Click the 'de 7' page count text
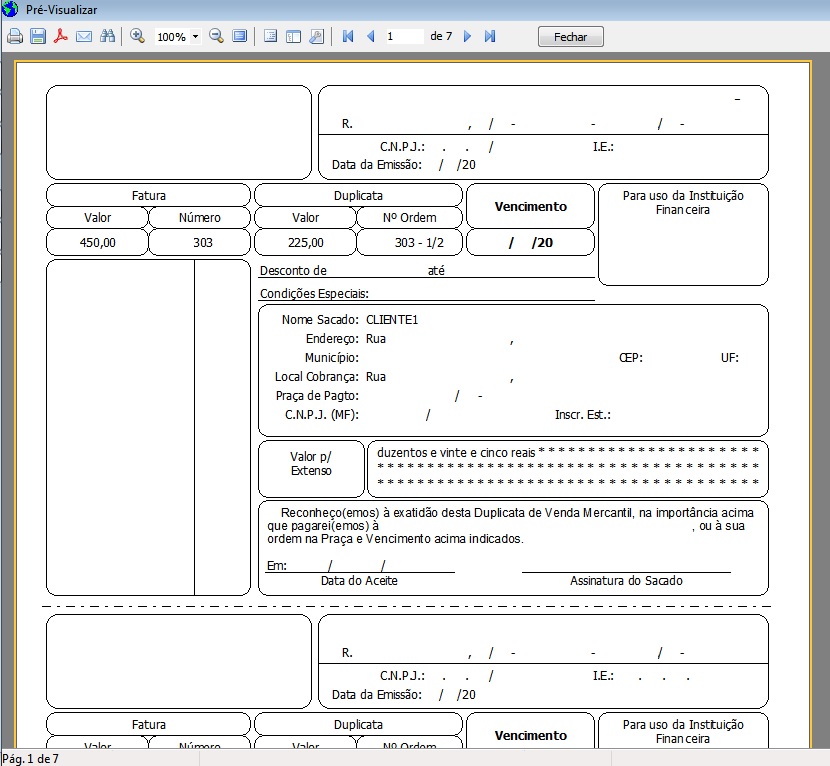Viewport: 830px width, 766px height. [441, 36]
